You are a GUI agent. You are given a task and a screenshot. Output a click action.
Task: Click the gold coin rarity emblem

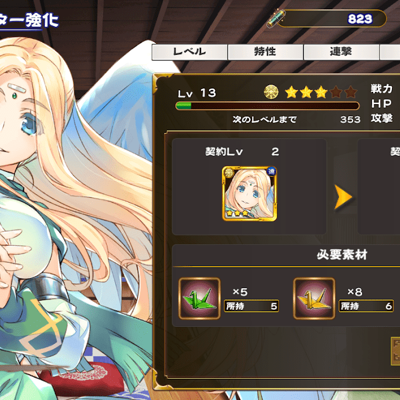[x=271, y=92]
